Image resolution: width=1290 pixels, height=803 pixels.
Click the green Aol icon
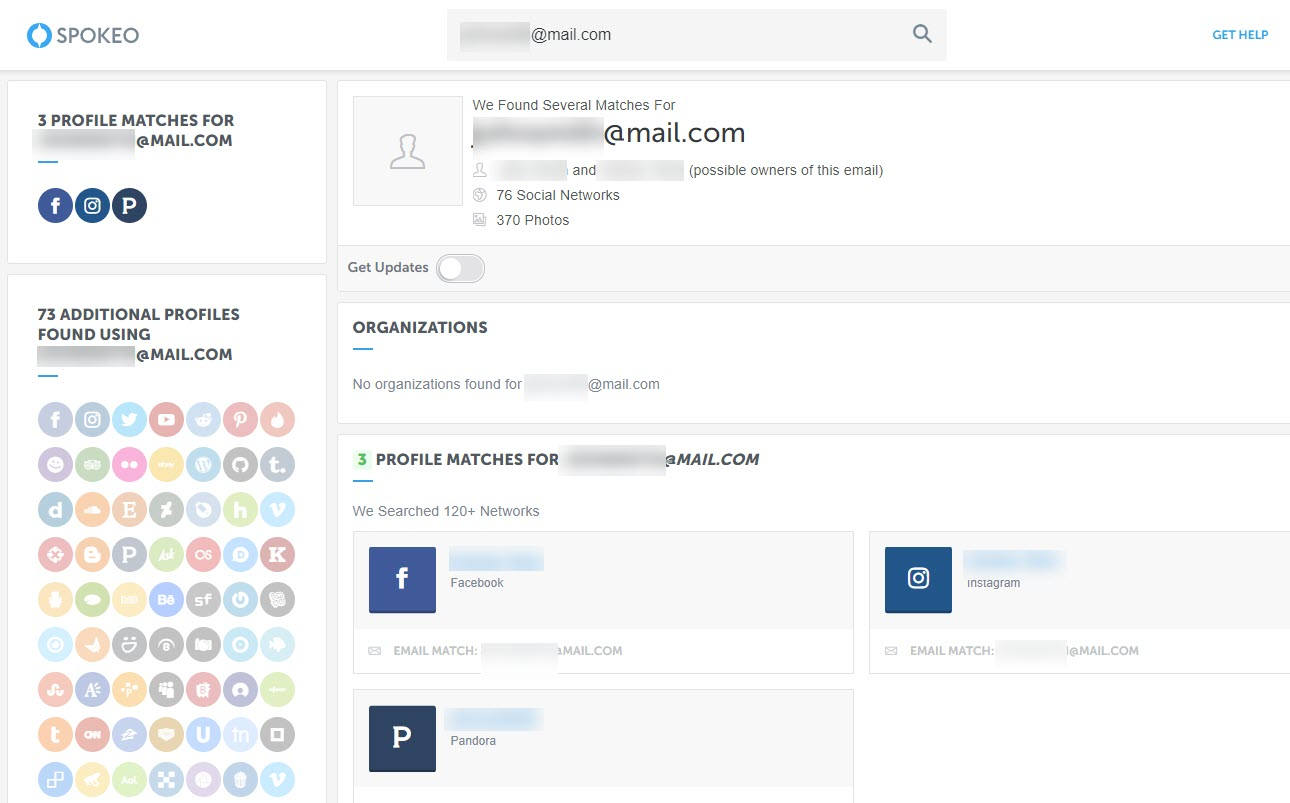click(129, 780)
